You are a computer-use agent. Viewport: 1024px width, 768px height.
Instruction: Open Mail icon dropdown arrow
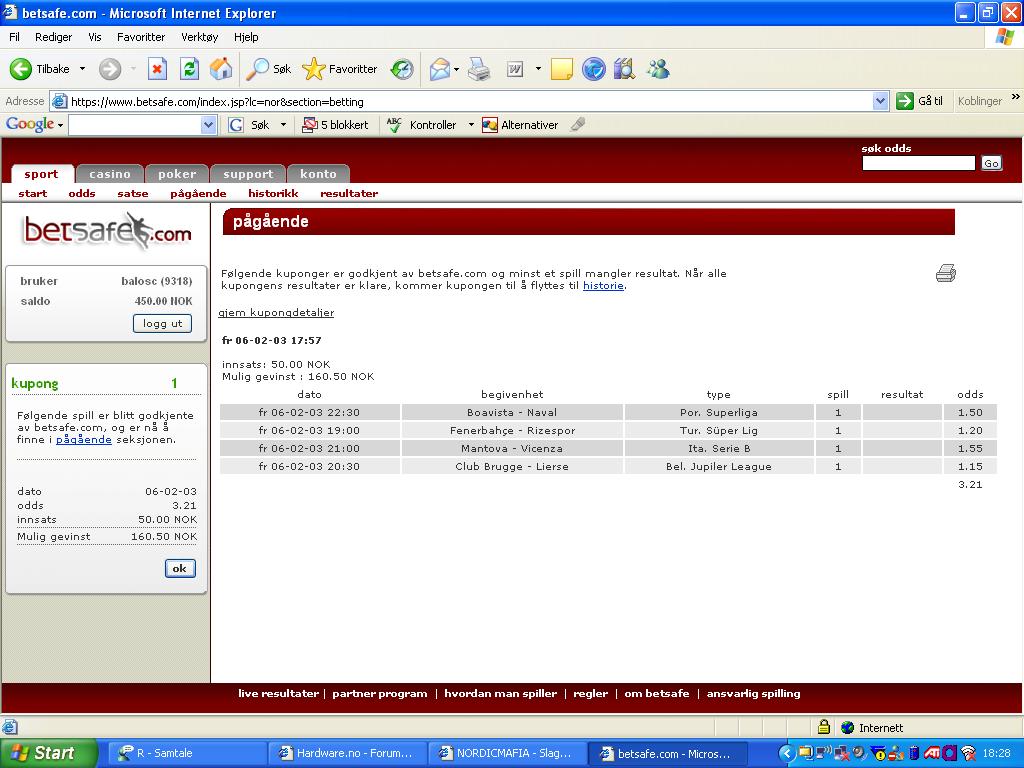coord(456,69)
